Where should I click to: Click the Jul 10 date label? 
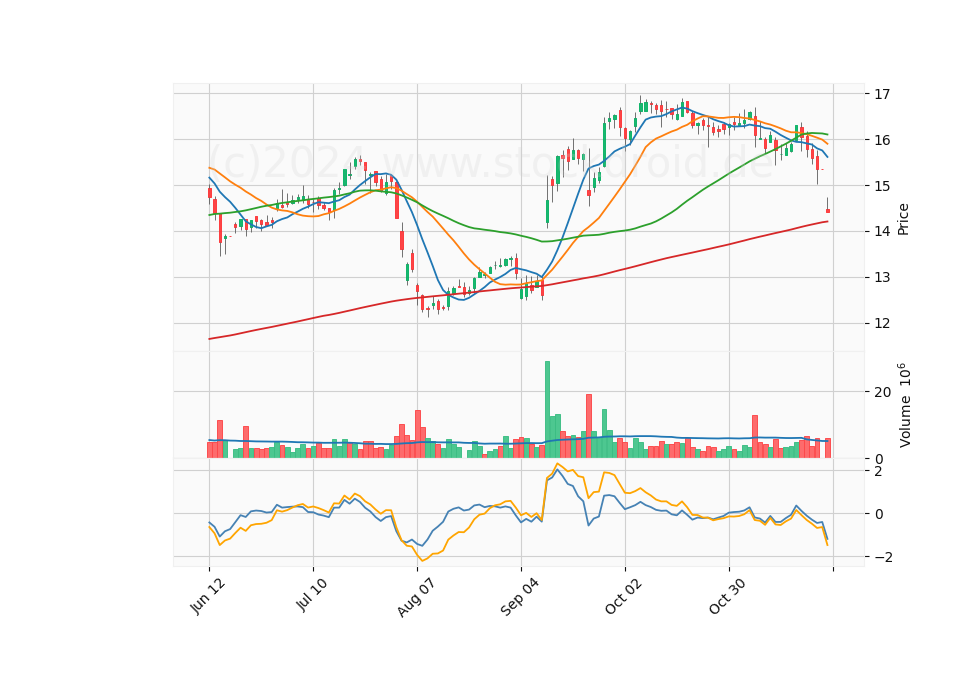click(312, 595)
